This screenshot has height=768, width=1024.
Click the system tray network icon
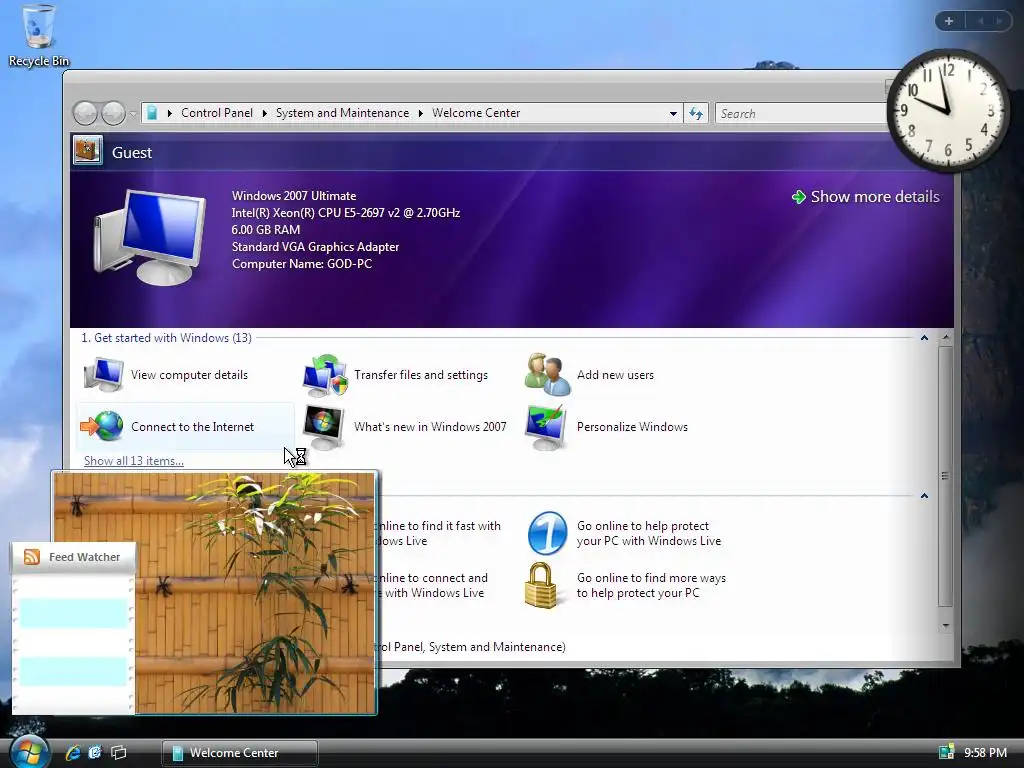click(x=947, y=752)
